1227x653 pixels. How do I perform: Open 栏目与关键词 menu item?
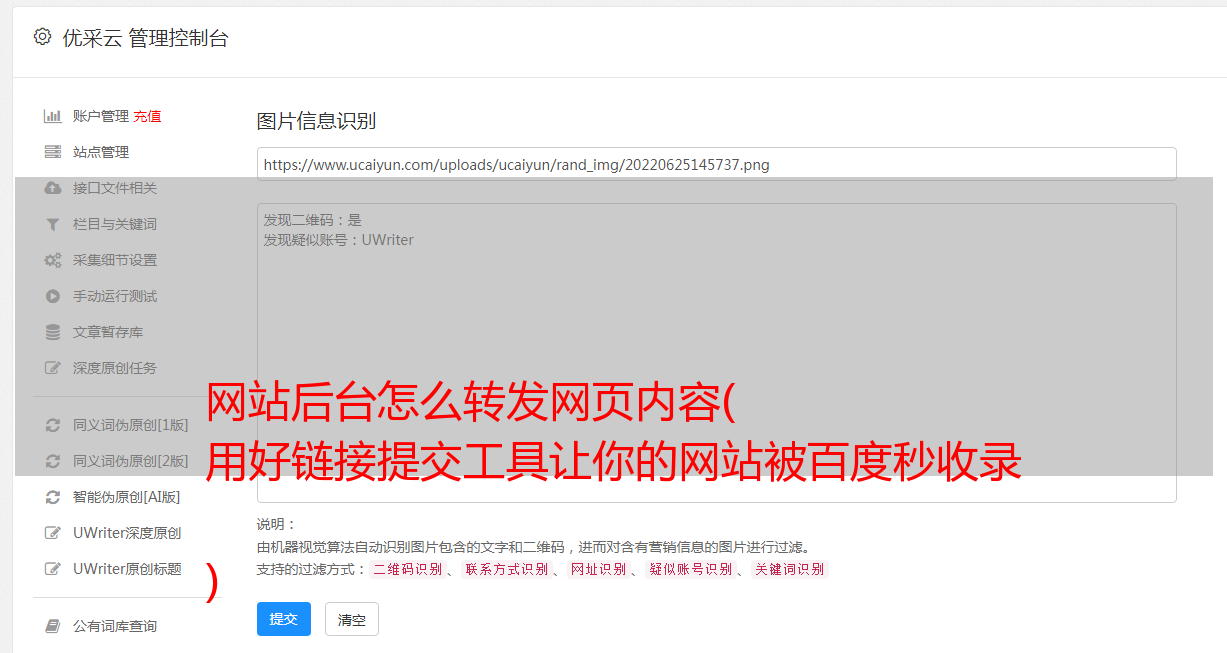tap(115, 224)
